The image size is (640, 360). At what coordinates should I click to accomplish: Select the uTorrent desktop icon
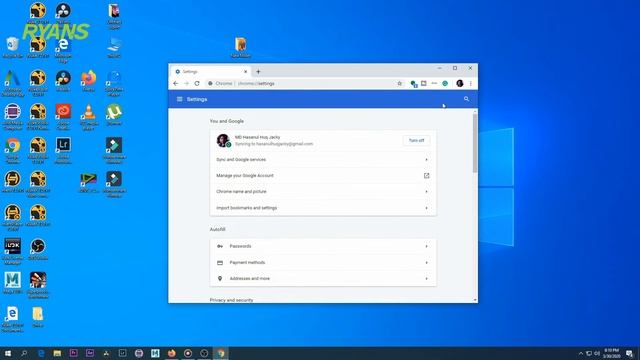coord(114,115)
